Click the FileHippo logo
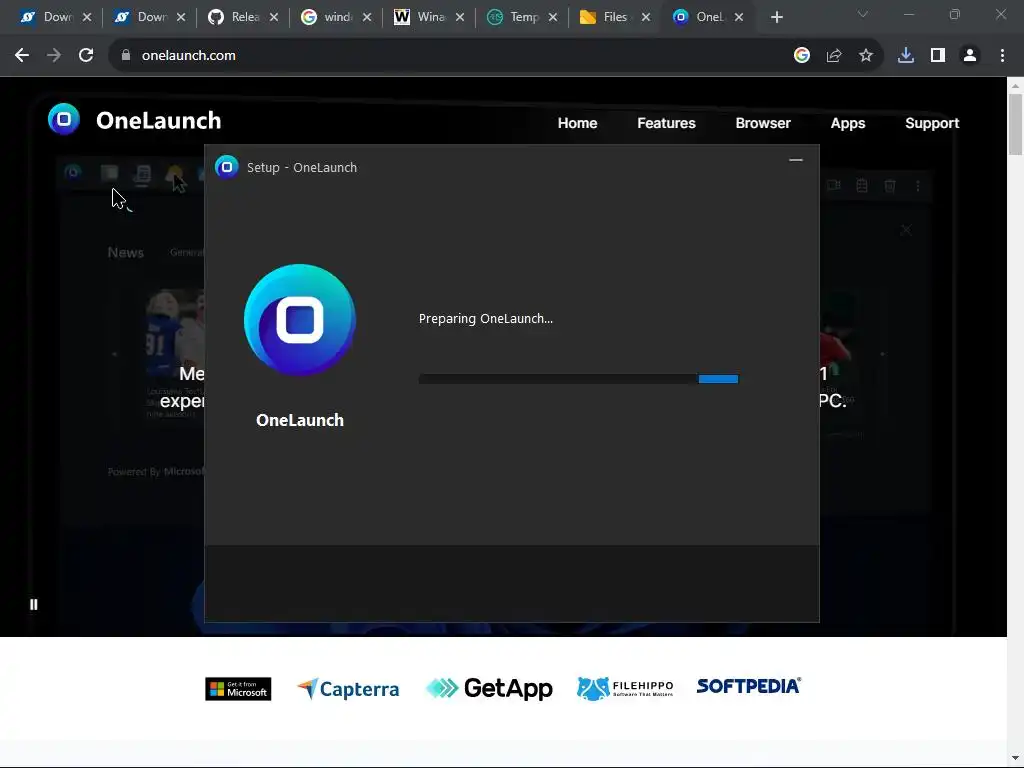Viewport: 1024px width, 768px height. (625, 688)
